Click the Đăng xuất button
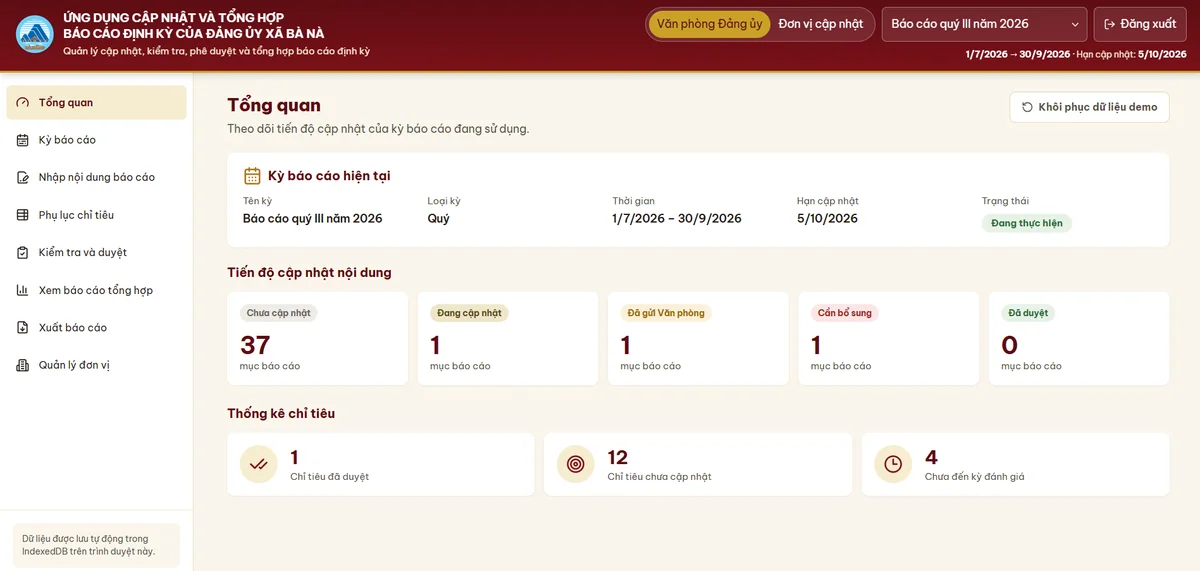Screen dimensions: 1200x571 pos(1140,24)
